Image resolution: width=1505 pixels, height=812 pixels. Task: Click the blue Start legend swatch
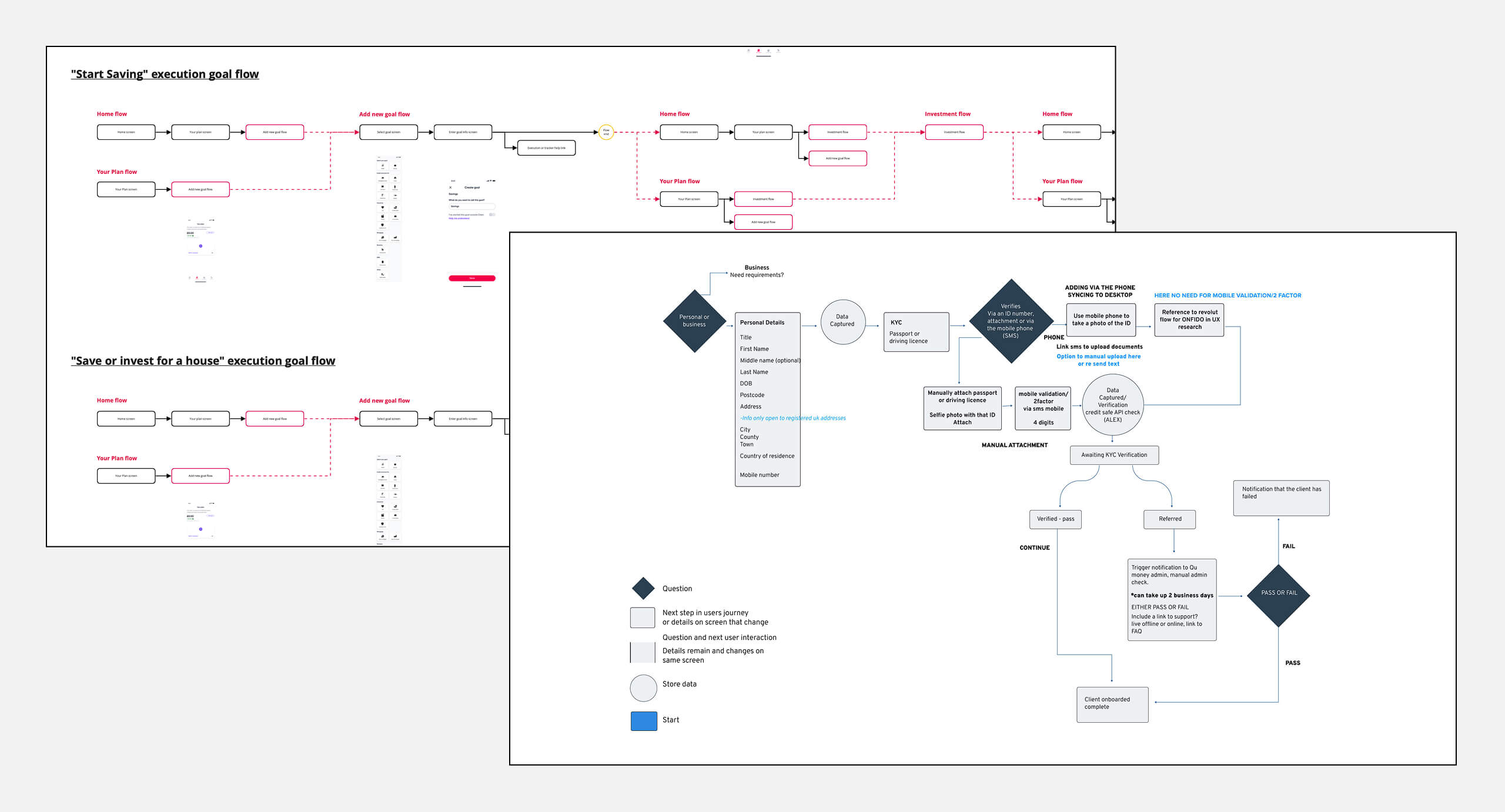644,721
